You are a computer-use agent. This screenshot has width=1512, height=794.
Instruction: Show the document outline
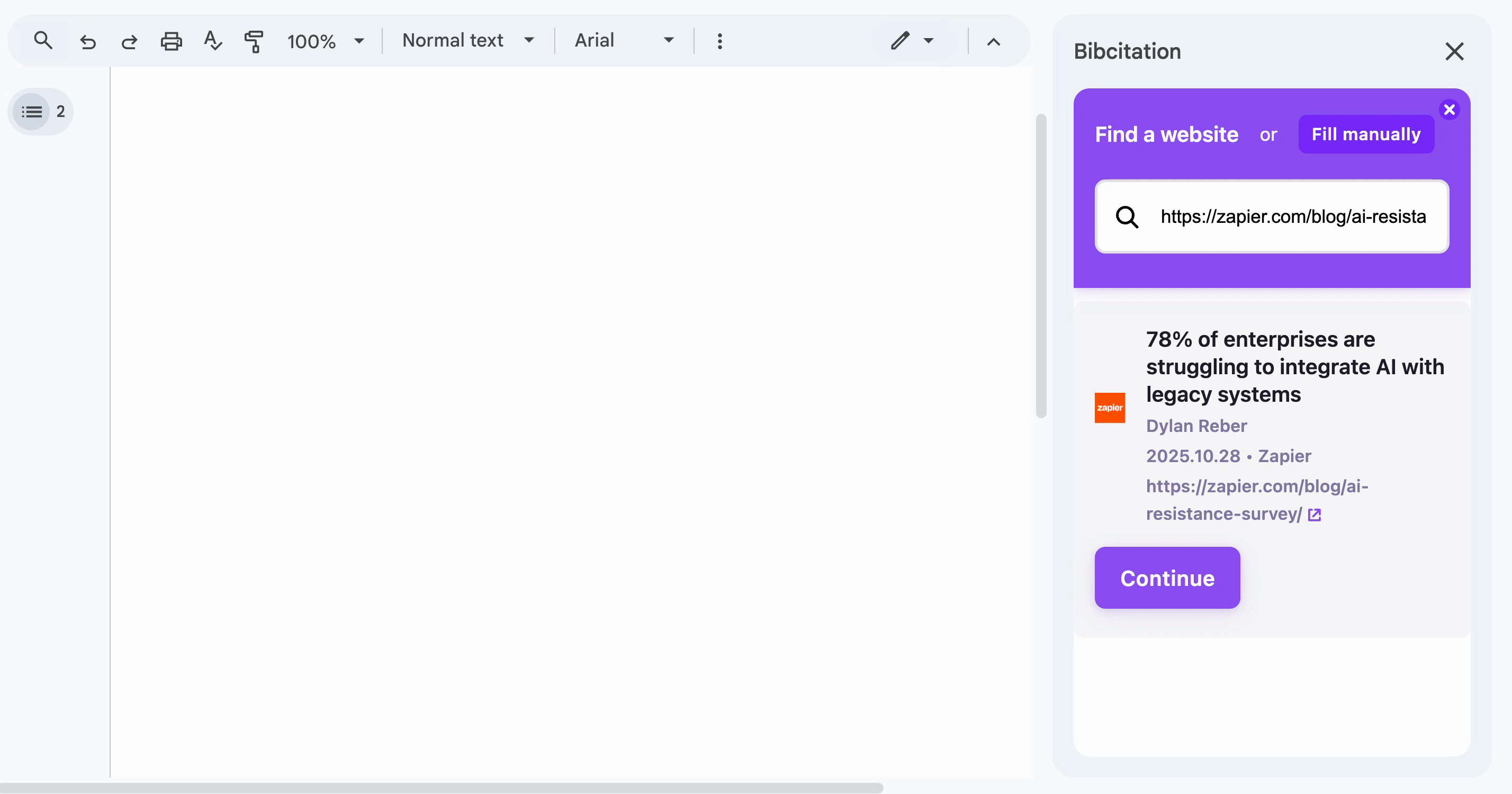(32, 112)
